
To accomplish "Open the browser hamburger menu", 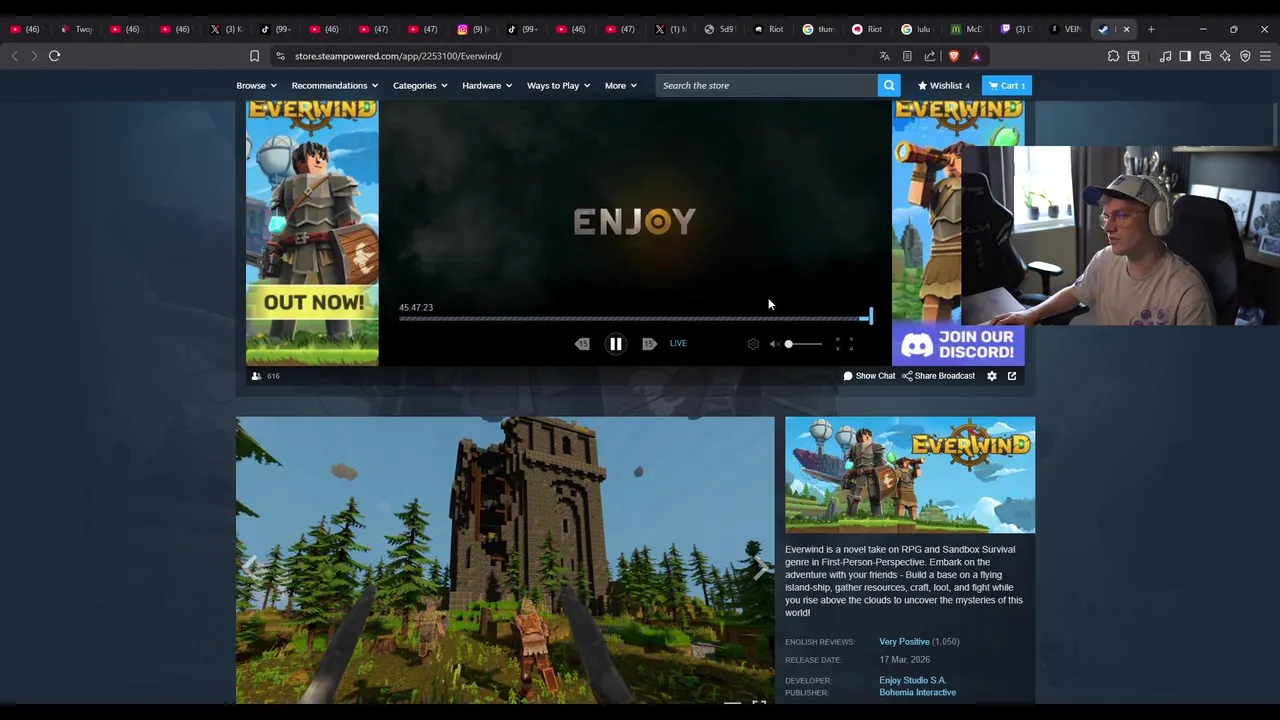I will (1265, 56).
